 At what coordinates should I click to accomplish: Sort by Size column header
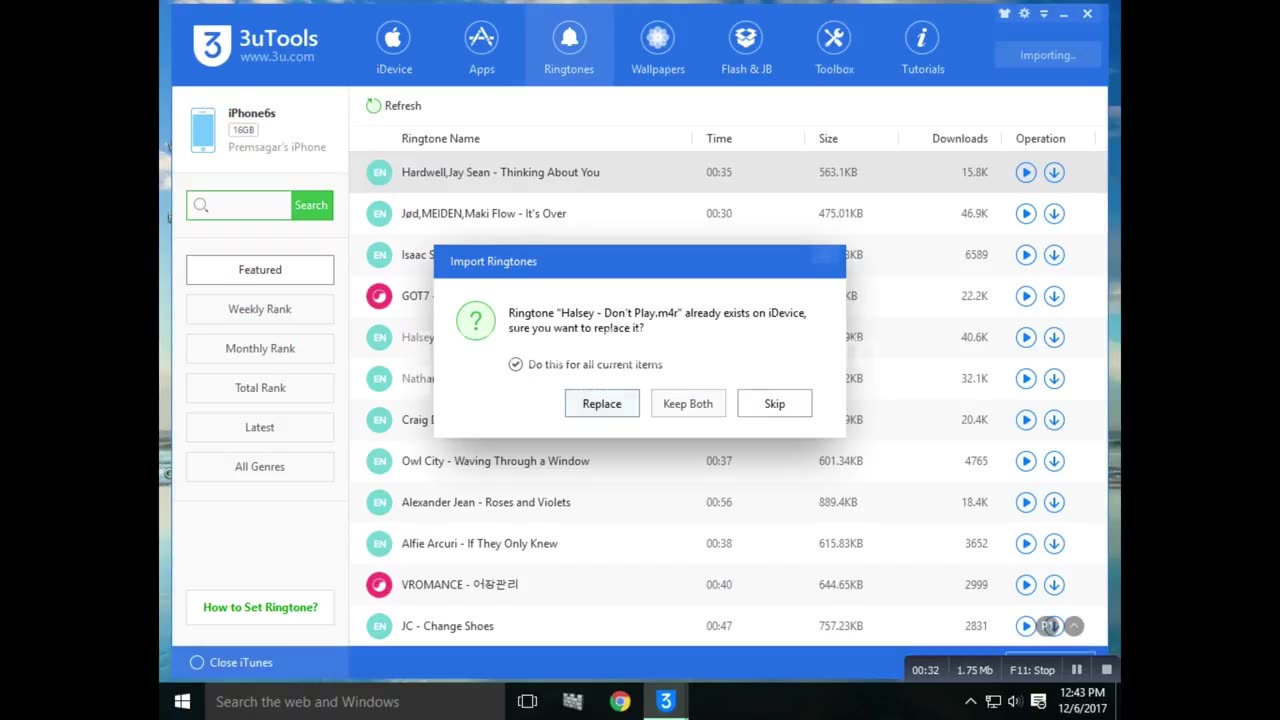point(828,139)
